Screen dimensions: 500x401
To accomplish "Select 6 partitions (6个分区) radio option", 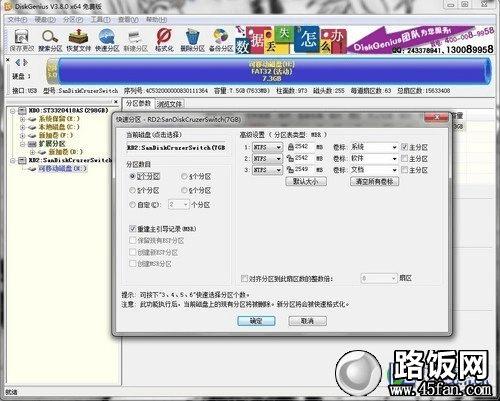I will (x=184, y=190).
